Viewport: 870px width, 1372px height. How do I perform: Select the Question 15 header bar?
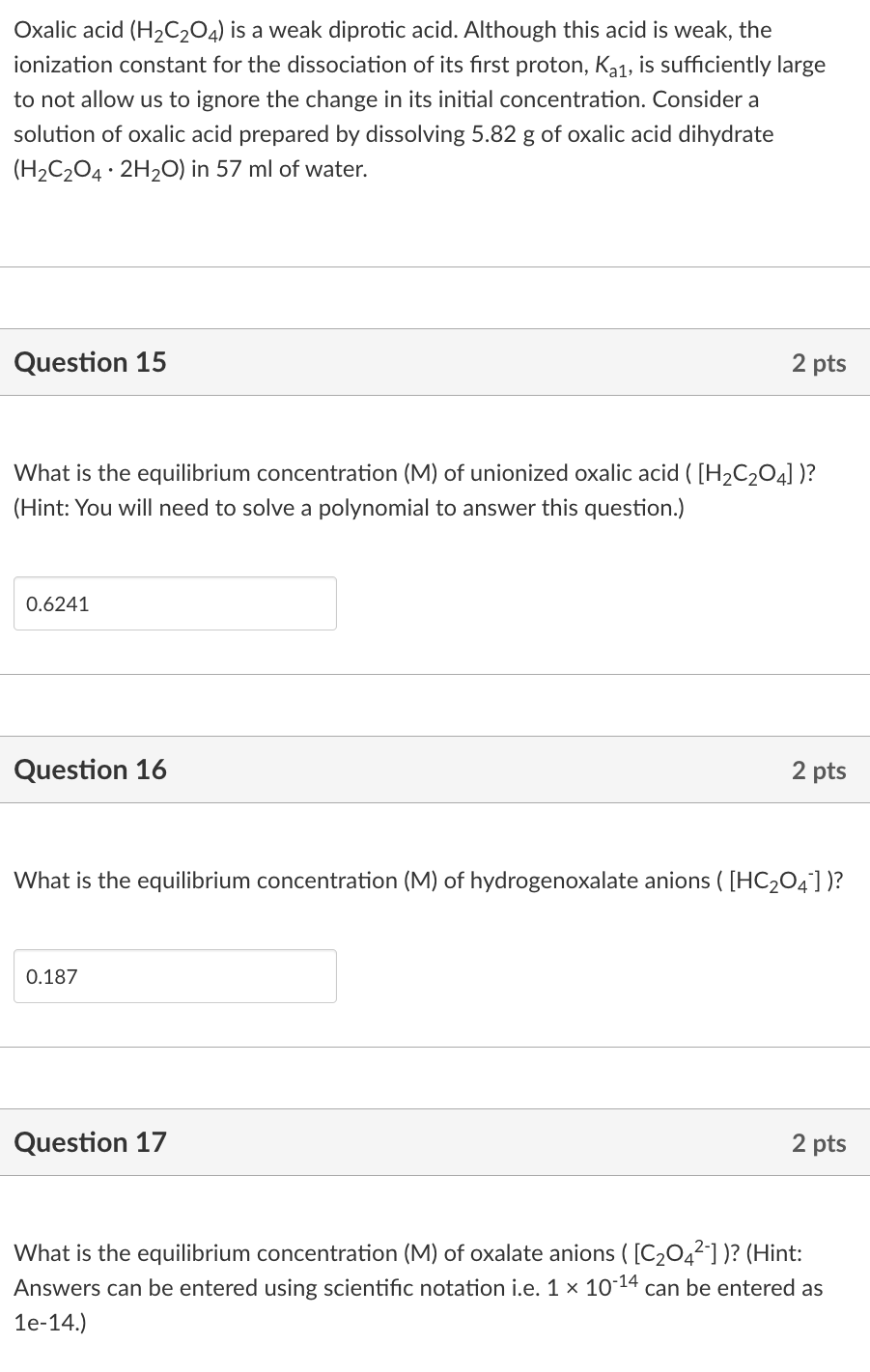(435, 362)
